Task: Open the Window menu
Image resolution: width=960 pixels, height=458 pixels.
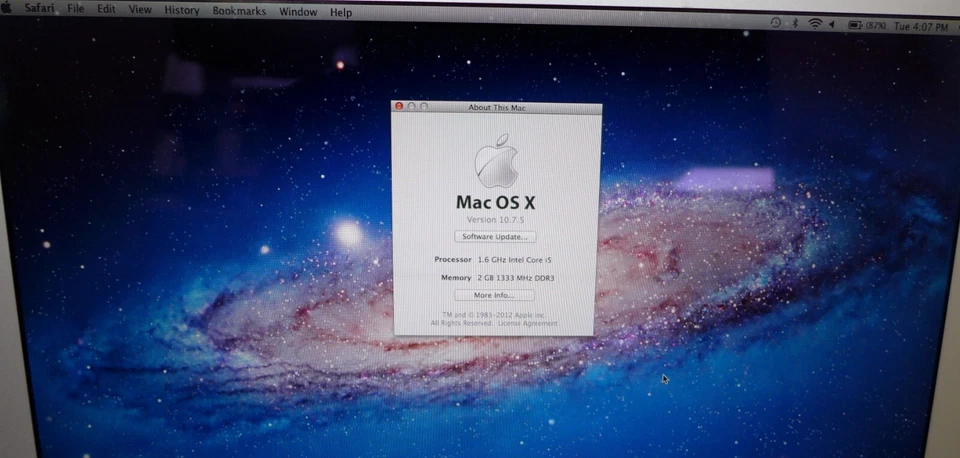Action: [298, 12]
